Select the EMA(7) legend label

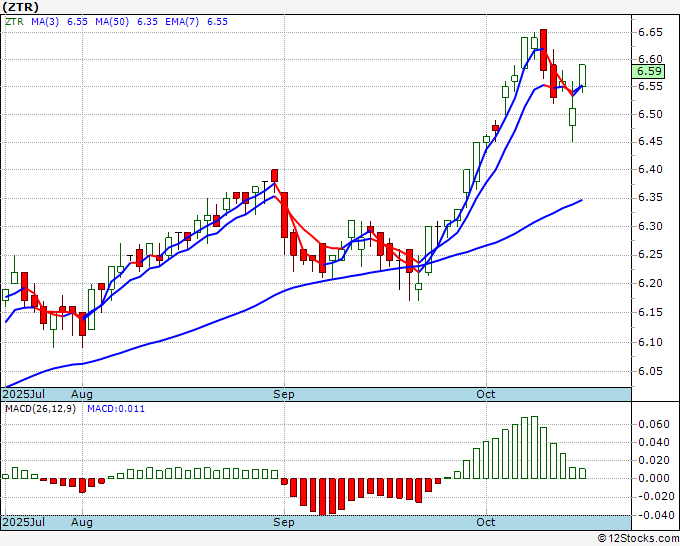pyautogui.click(x=182, y=22)
